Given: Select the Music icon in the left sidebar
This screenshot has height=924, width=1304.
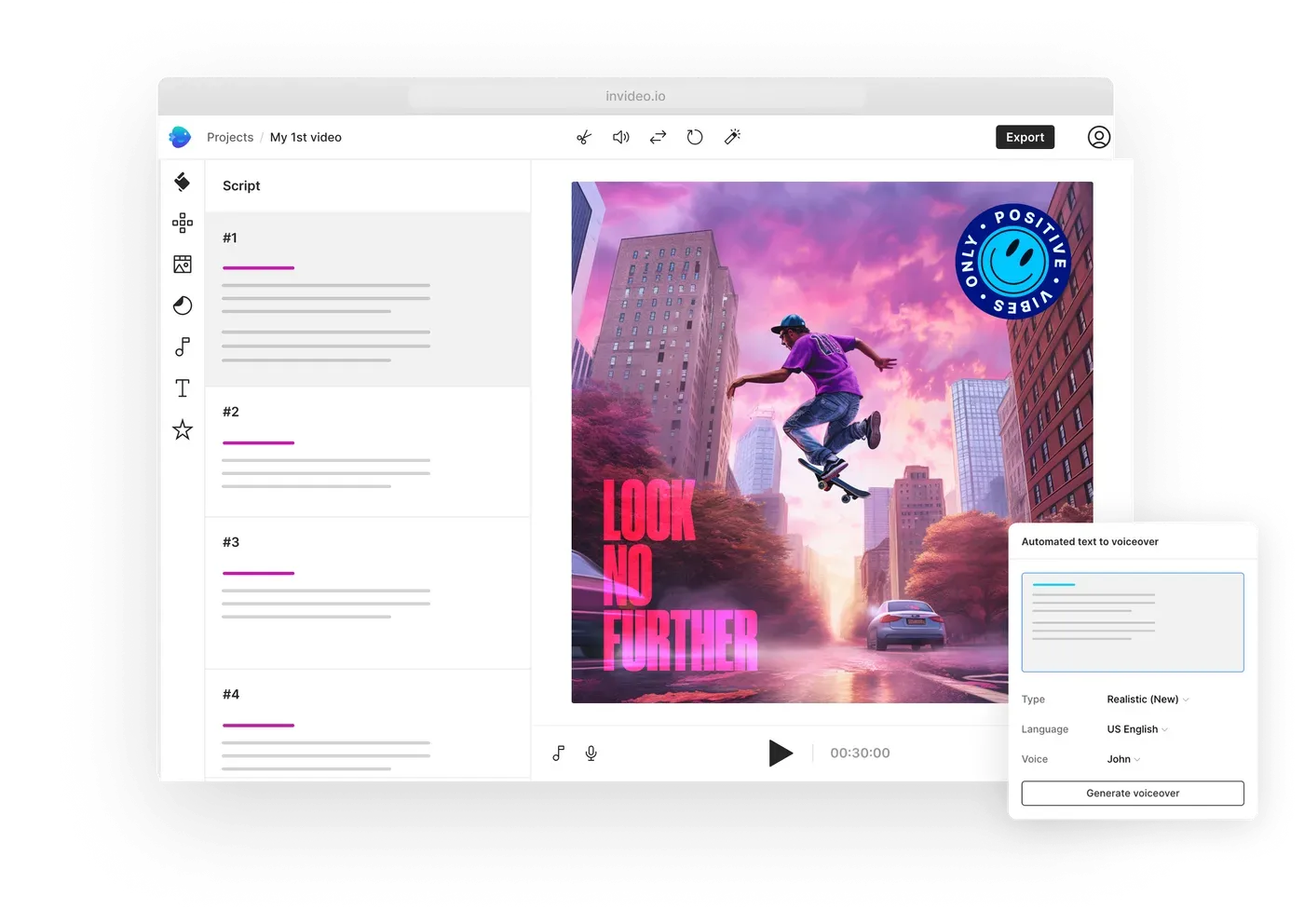Looking at the screenshot, I should 183,346.
